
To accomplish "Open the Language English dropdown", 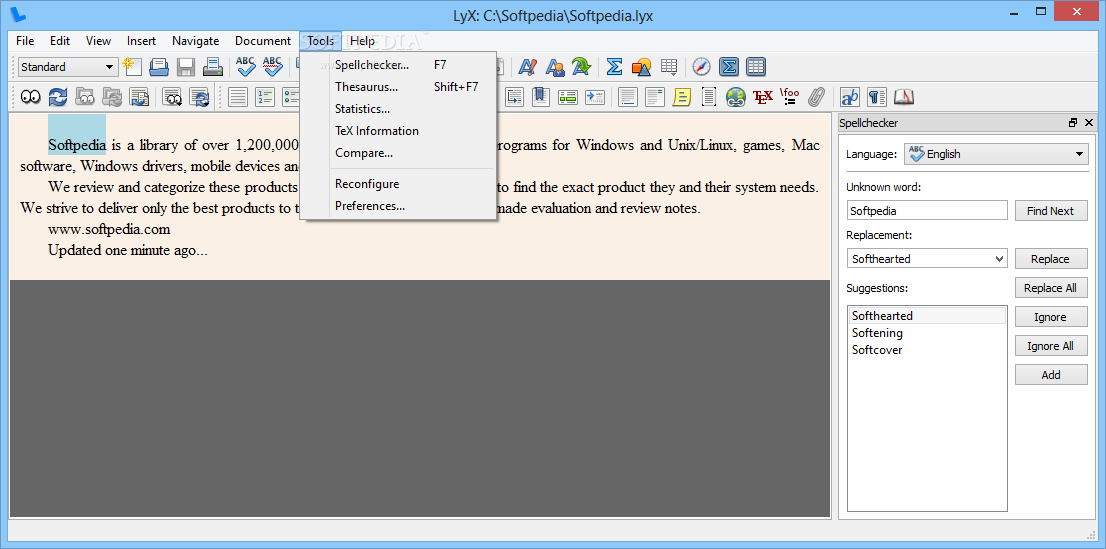I will [x=997, y=154].
